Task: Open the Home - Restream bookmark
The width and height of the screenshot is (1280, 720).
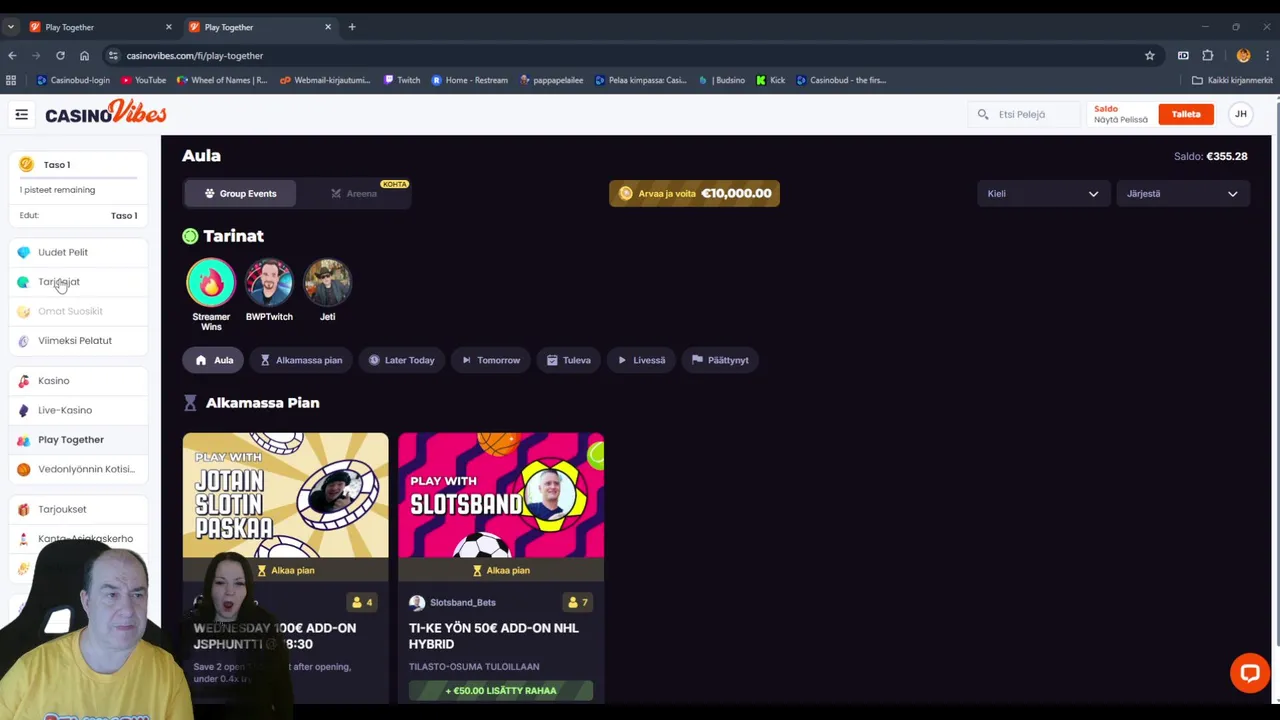Action: point(469,80)
